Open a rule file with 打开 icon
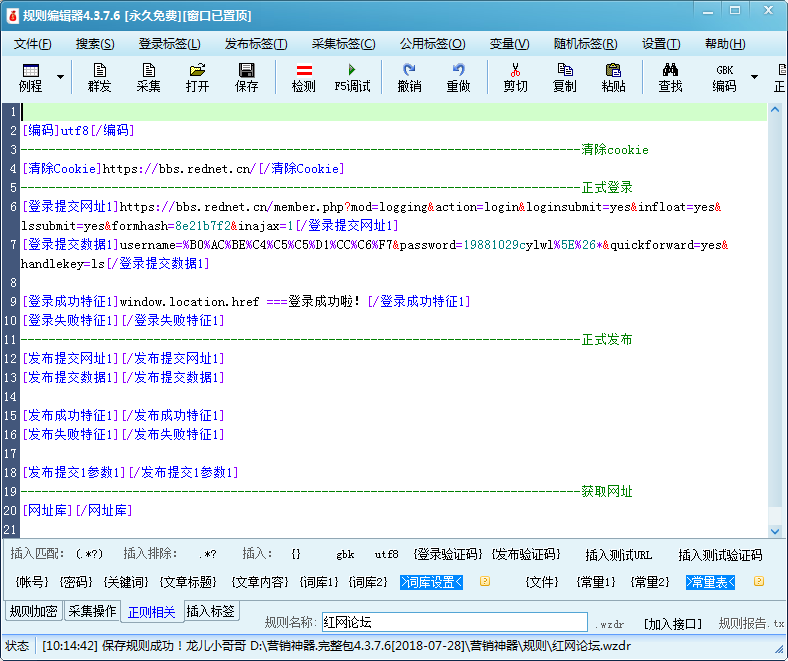The image size is (788, 661). coord(197,77)
